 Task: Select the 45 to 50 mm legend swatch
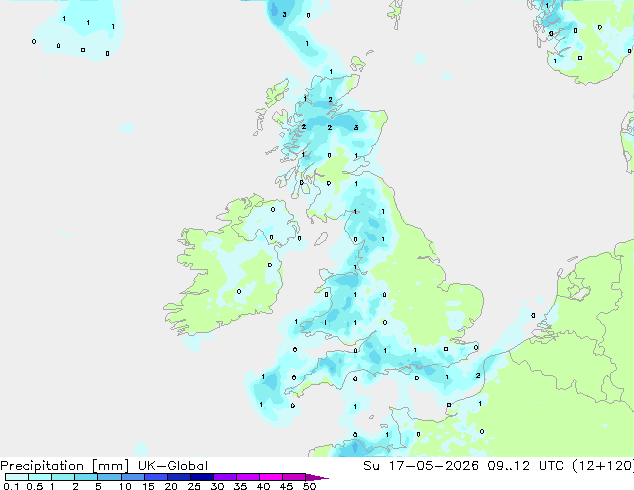[x=294, y=477]
